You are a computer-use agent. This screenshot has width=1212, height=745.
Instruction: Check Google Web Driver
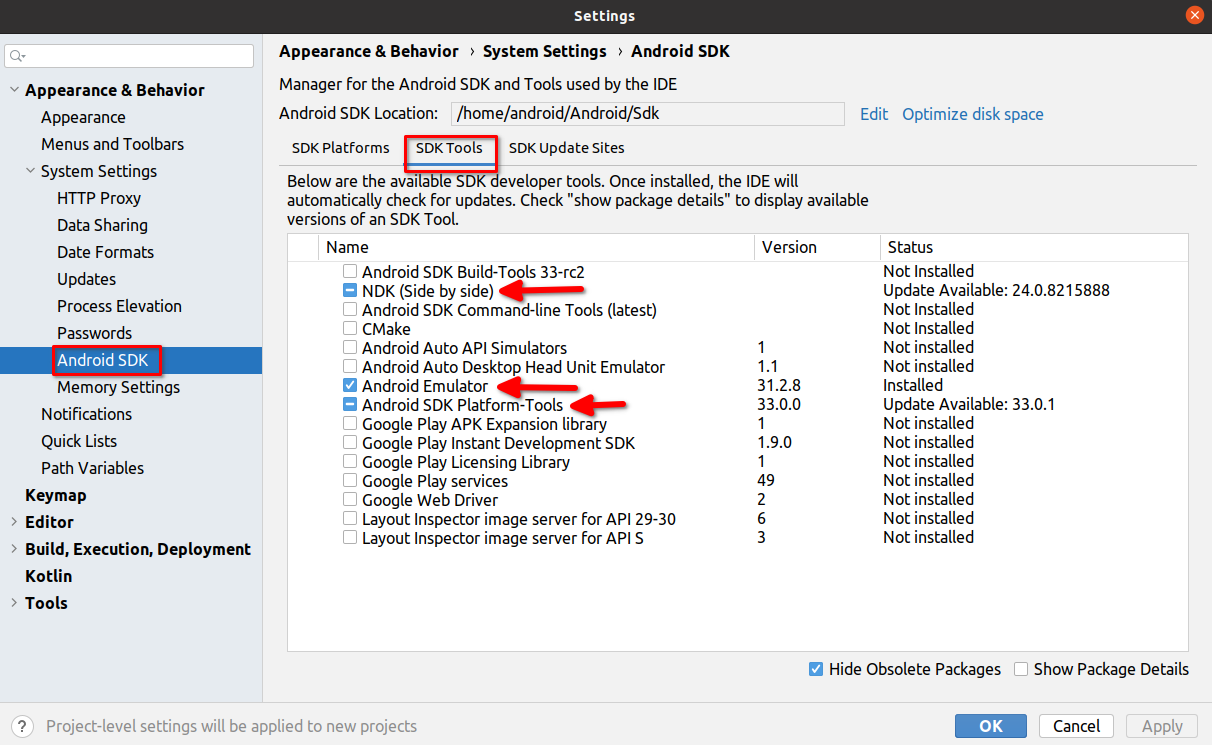[350, 499]
